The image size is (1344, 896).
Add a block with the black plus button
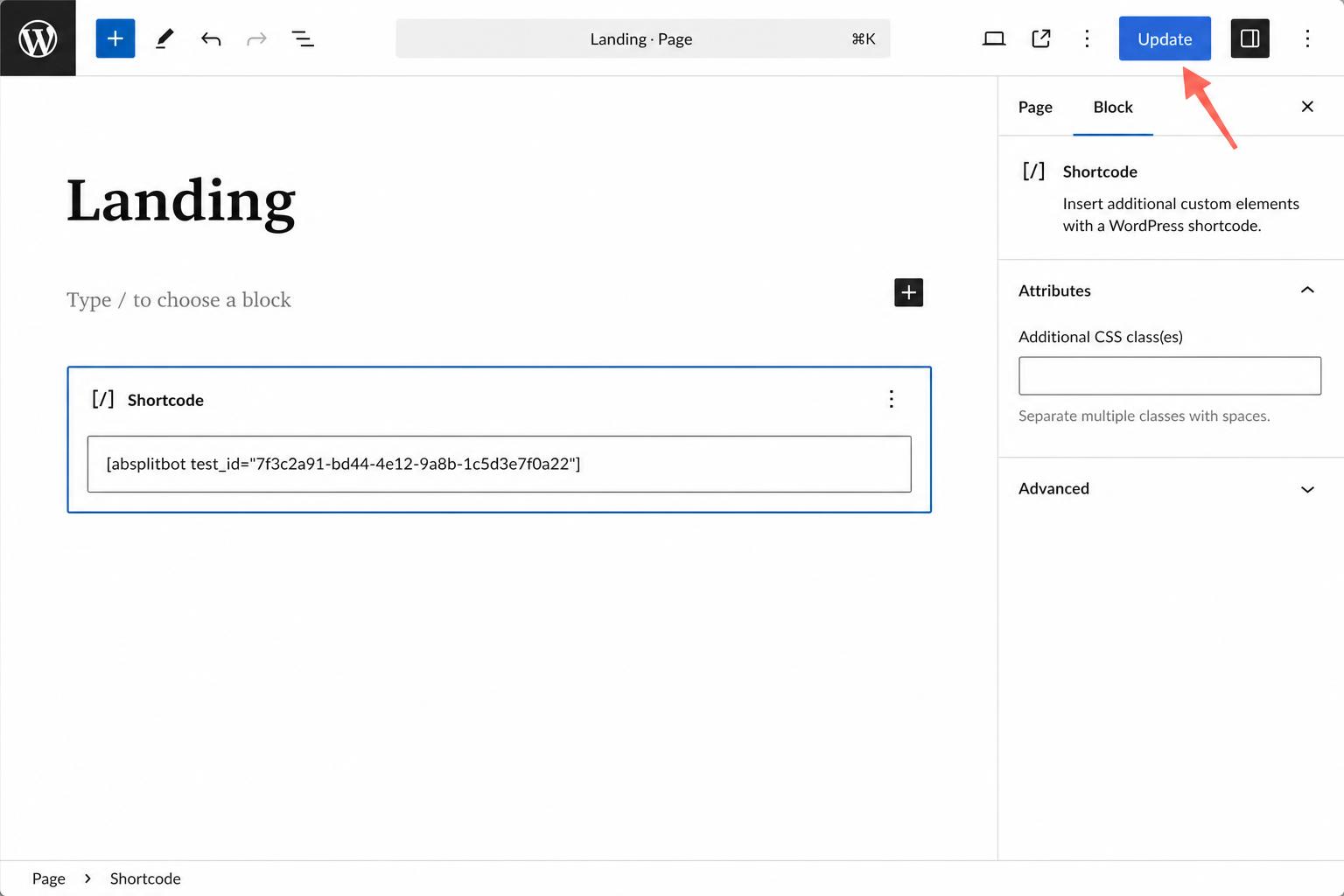908,292
